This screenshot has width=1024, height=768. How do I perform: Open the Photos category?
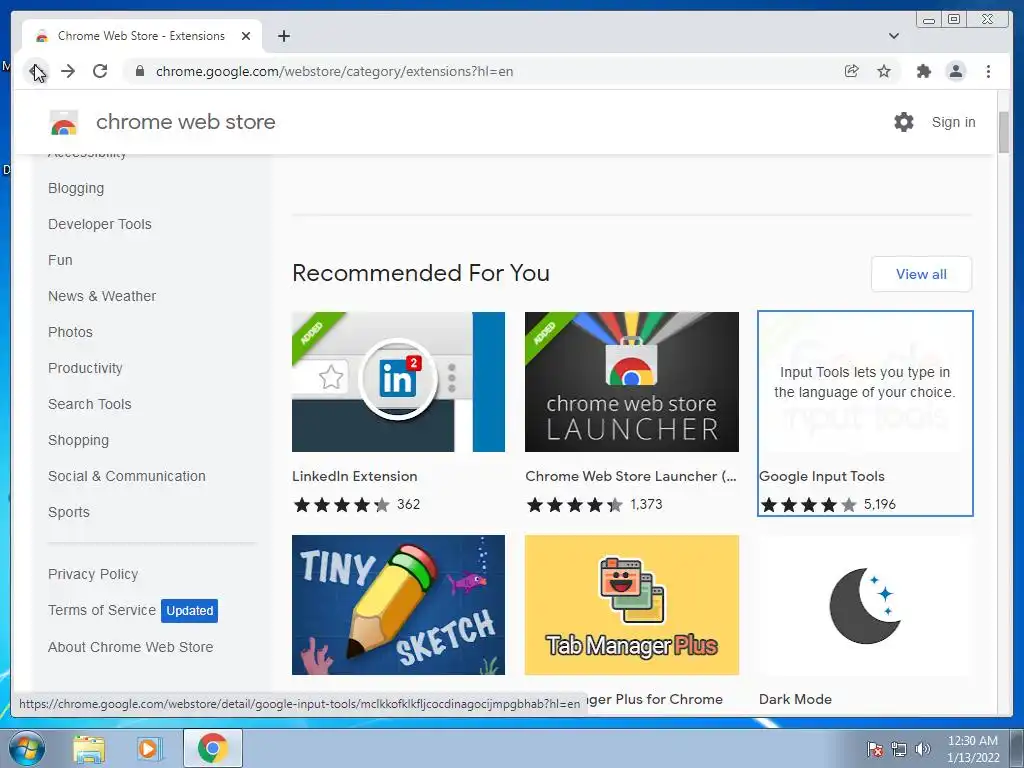(70, 332)
